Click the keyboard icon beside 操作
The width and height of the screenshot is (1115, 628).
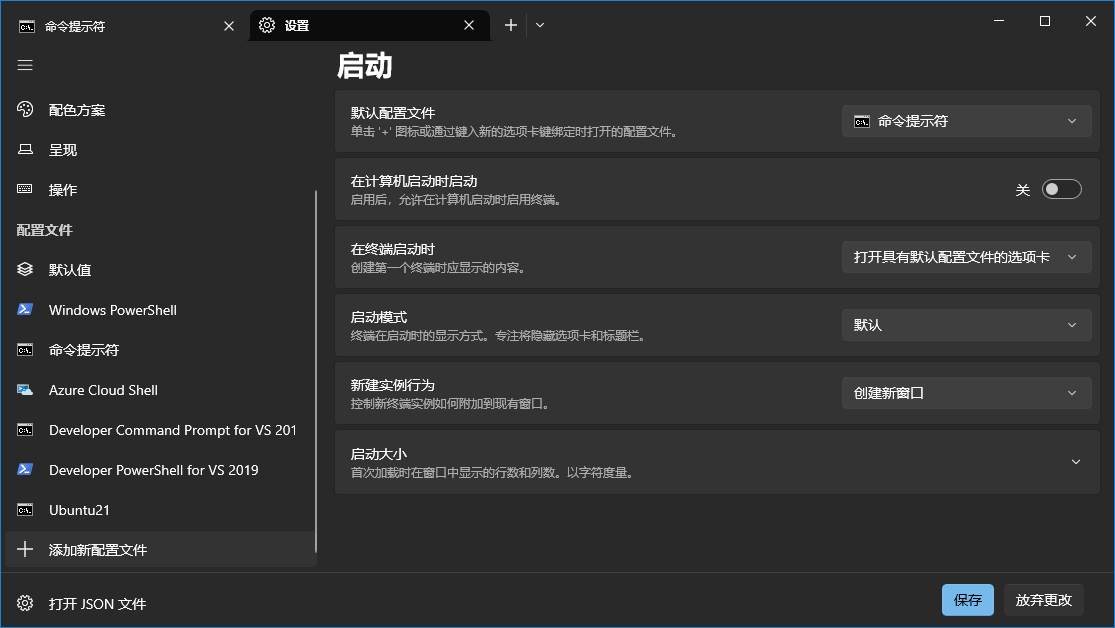(x=25, y=189)
